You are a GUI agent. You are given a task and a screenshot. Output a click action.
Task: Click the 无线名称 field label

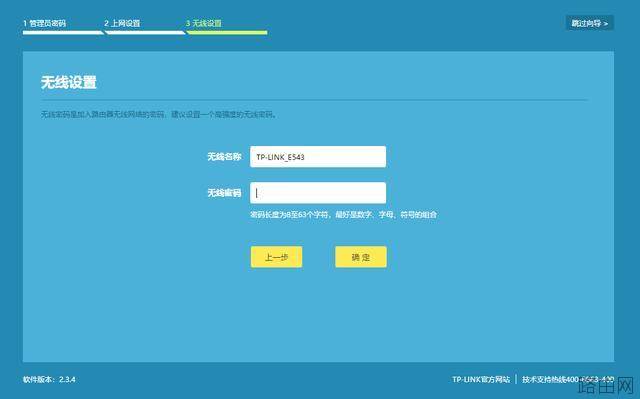coord(224,157)
